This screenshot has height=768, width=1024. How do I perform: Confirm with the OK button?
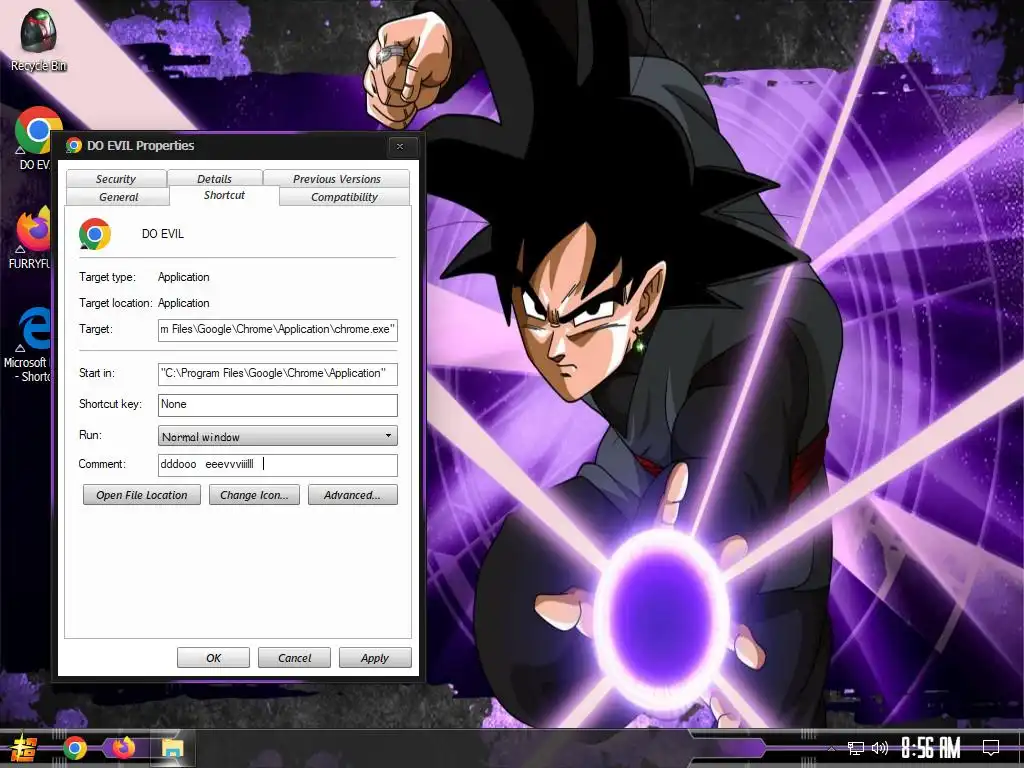214,658
